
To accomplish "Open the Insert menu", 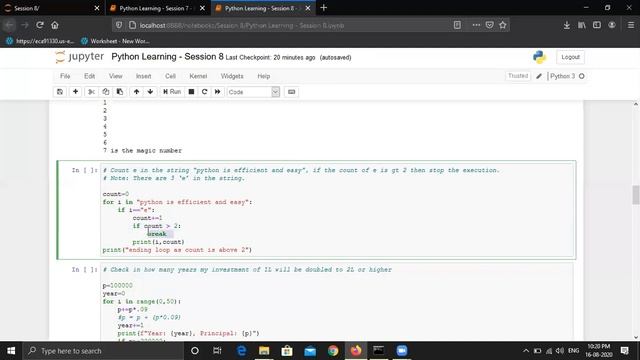I will tap(143, 76).
